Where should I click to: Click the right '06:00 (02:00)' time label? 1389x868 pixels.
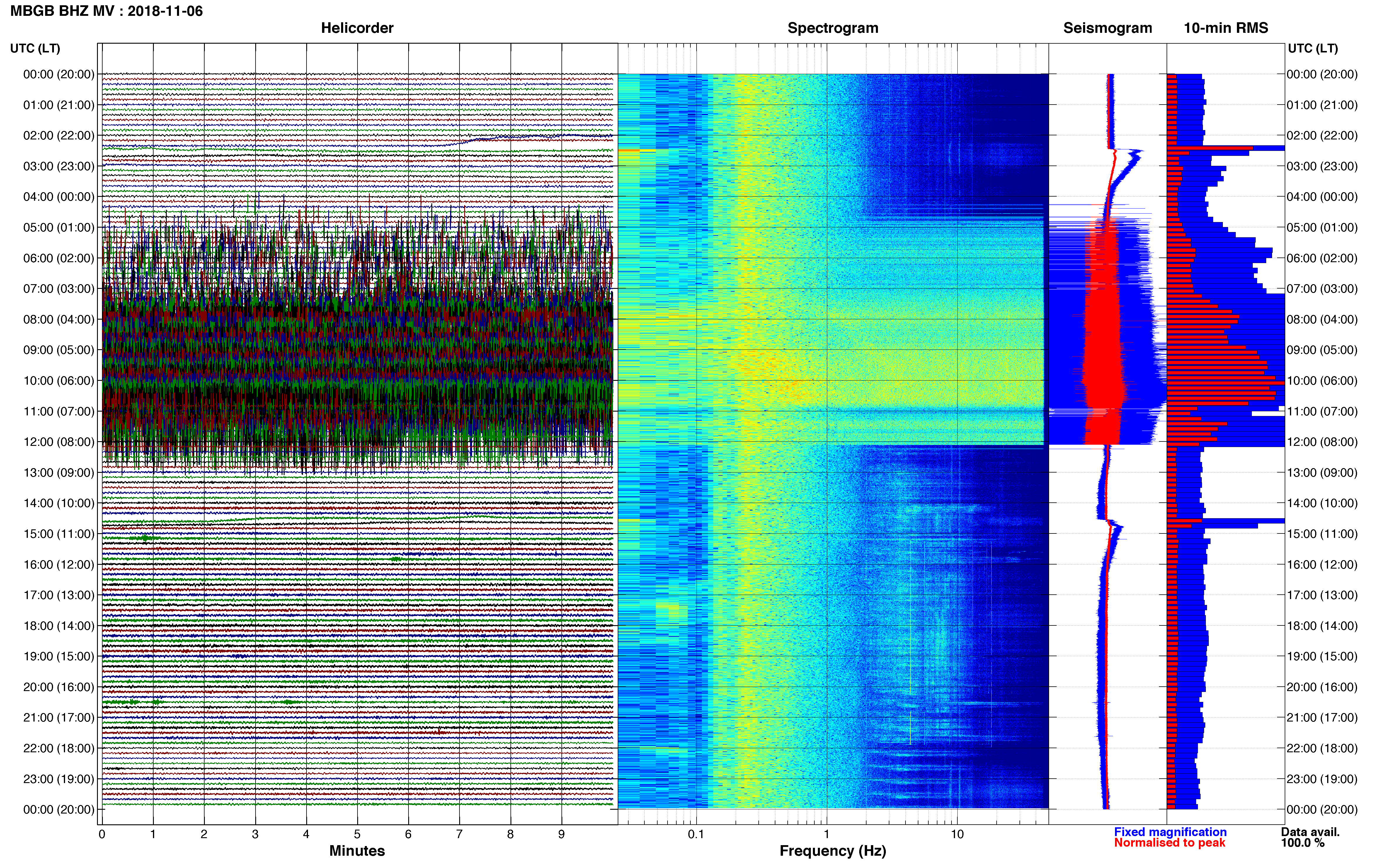coord(1322,258)
